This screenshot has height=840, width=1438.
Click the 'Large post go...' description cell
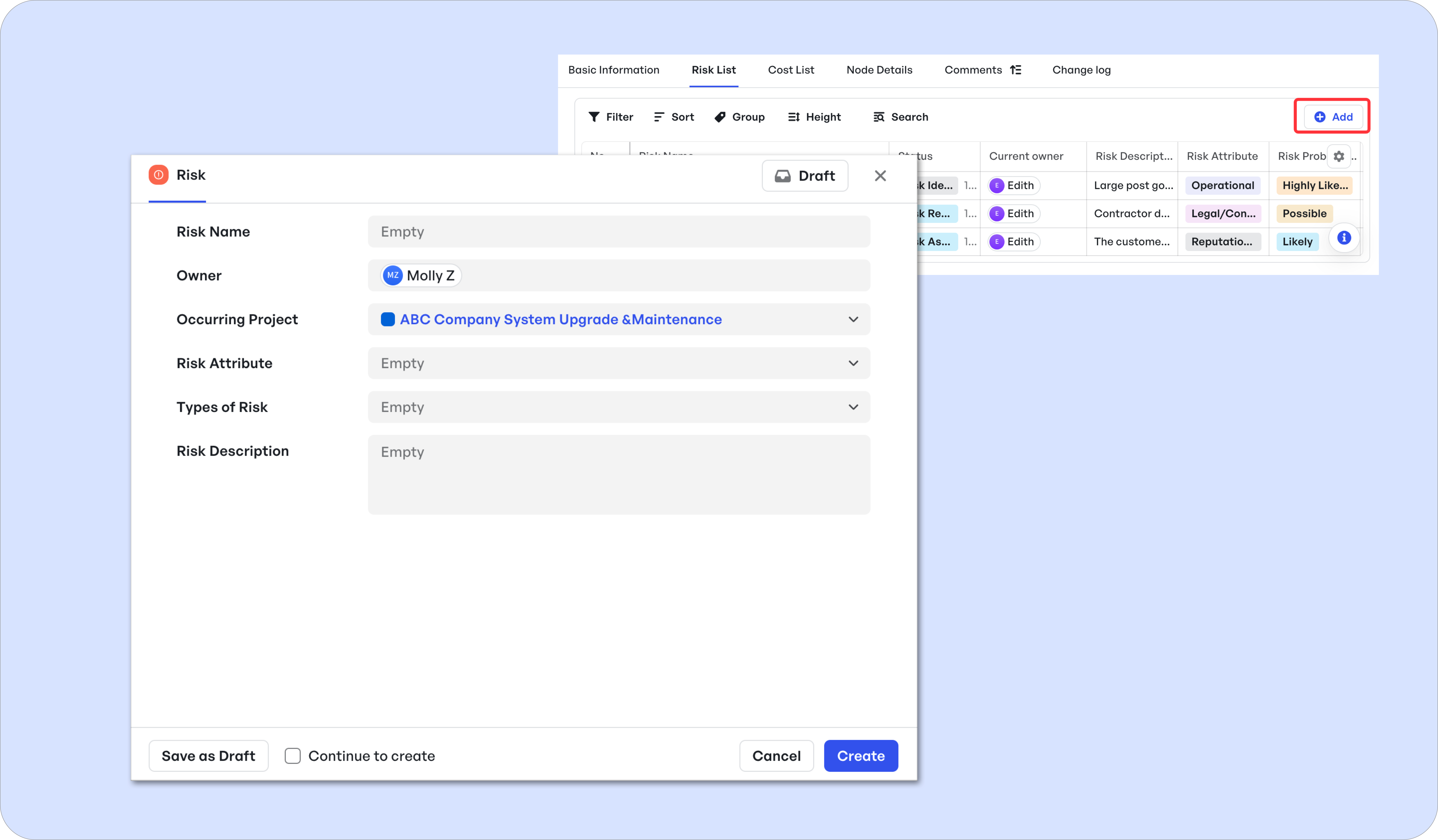point(1133,185)
